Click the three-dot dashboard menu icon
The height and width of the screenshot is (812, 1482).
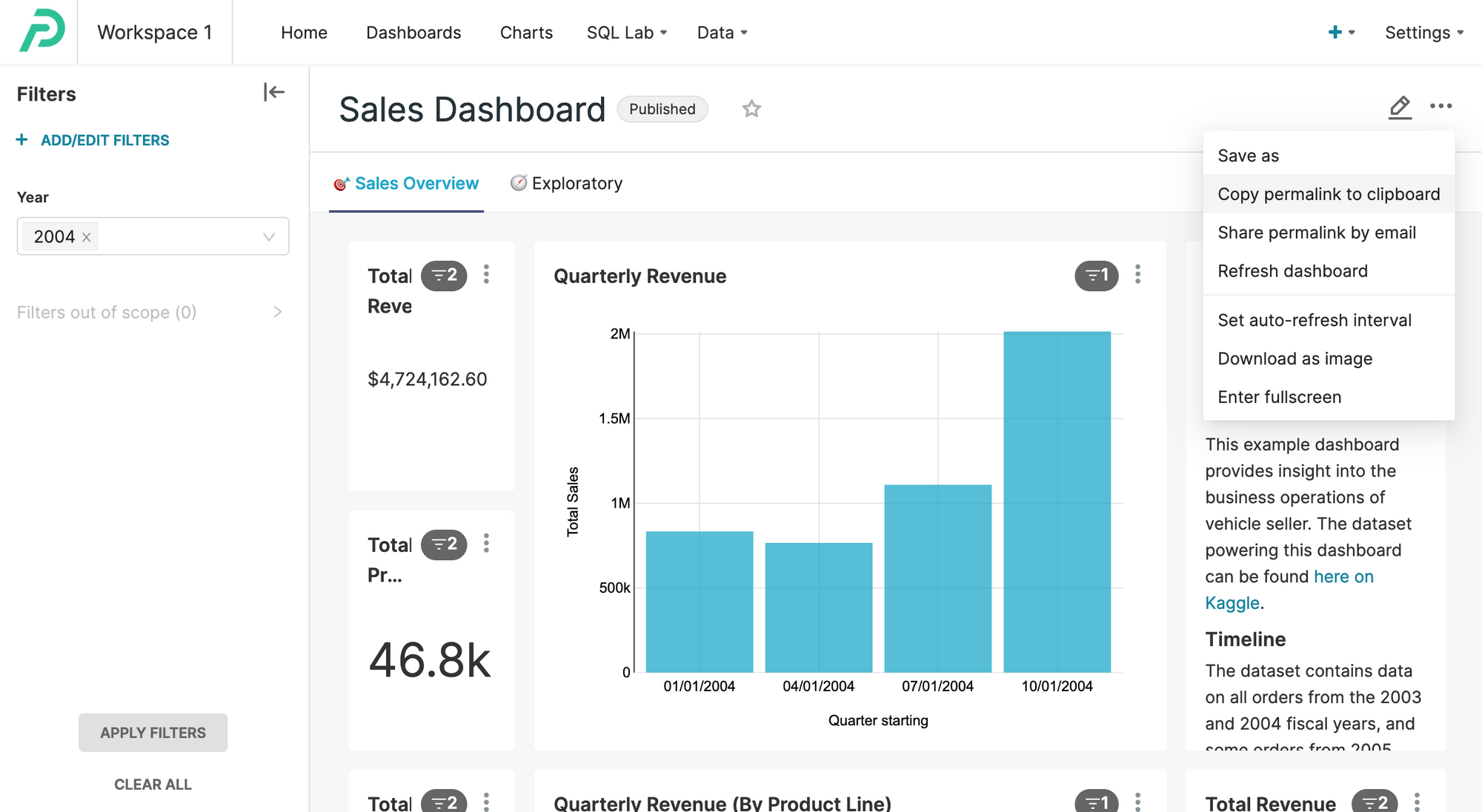coord(1441,106)
